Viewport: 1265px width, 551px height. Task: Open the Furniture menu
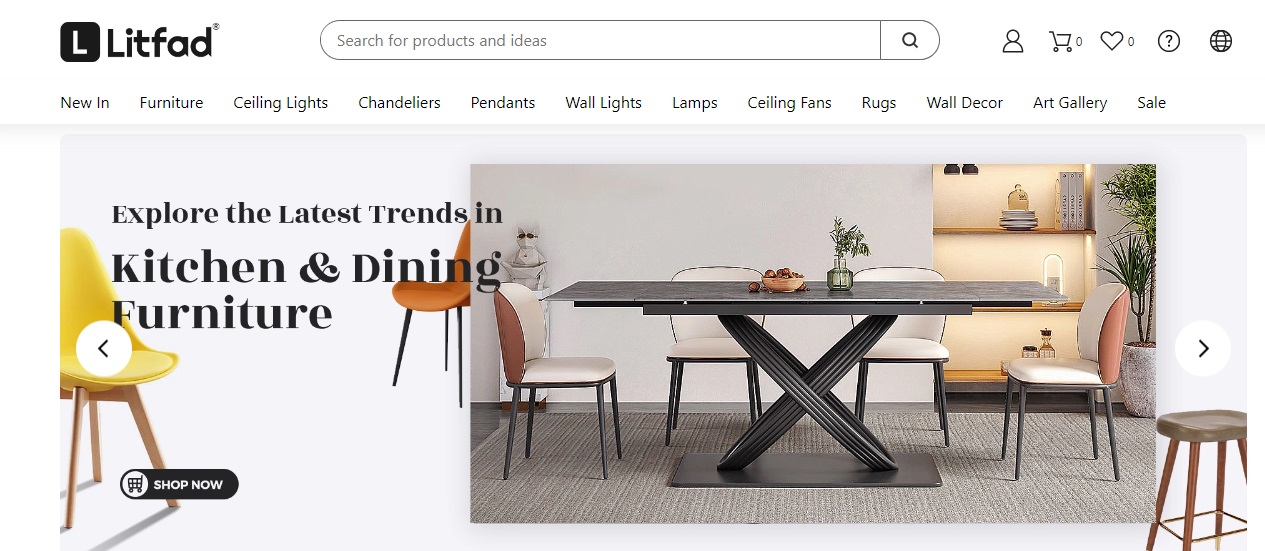(171, 102)
